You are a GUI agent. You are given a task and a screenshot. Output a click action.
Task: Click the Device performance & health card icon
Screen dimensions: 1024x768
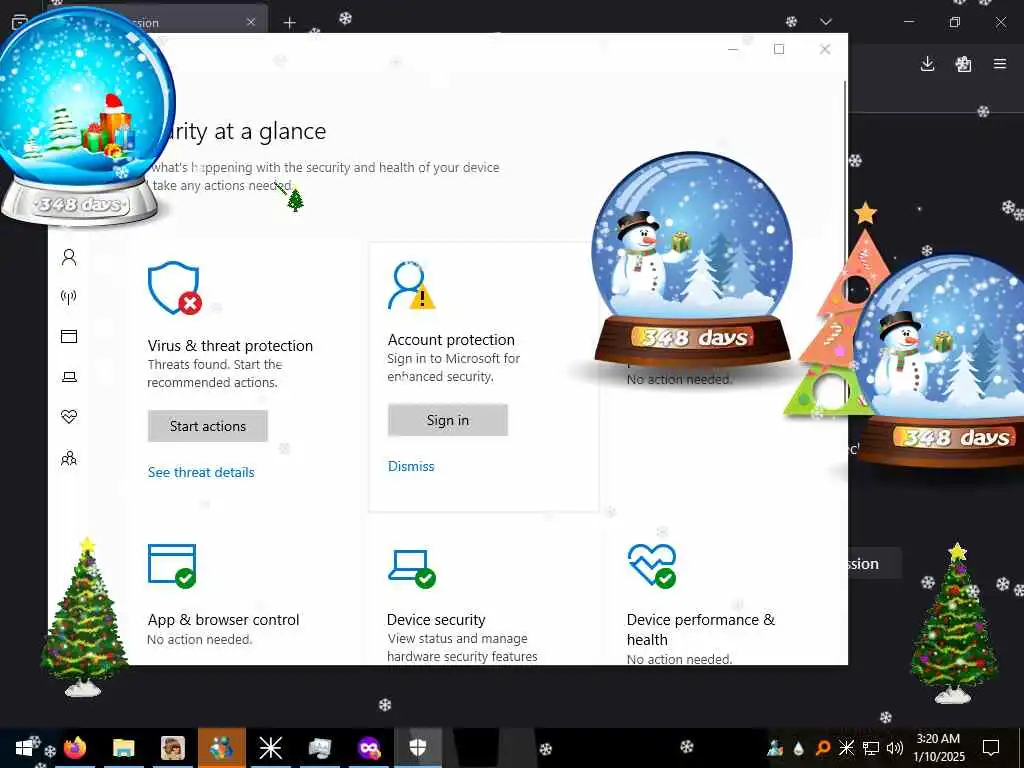652,566
